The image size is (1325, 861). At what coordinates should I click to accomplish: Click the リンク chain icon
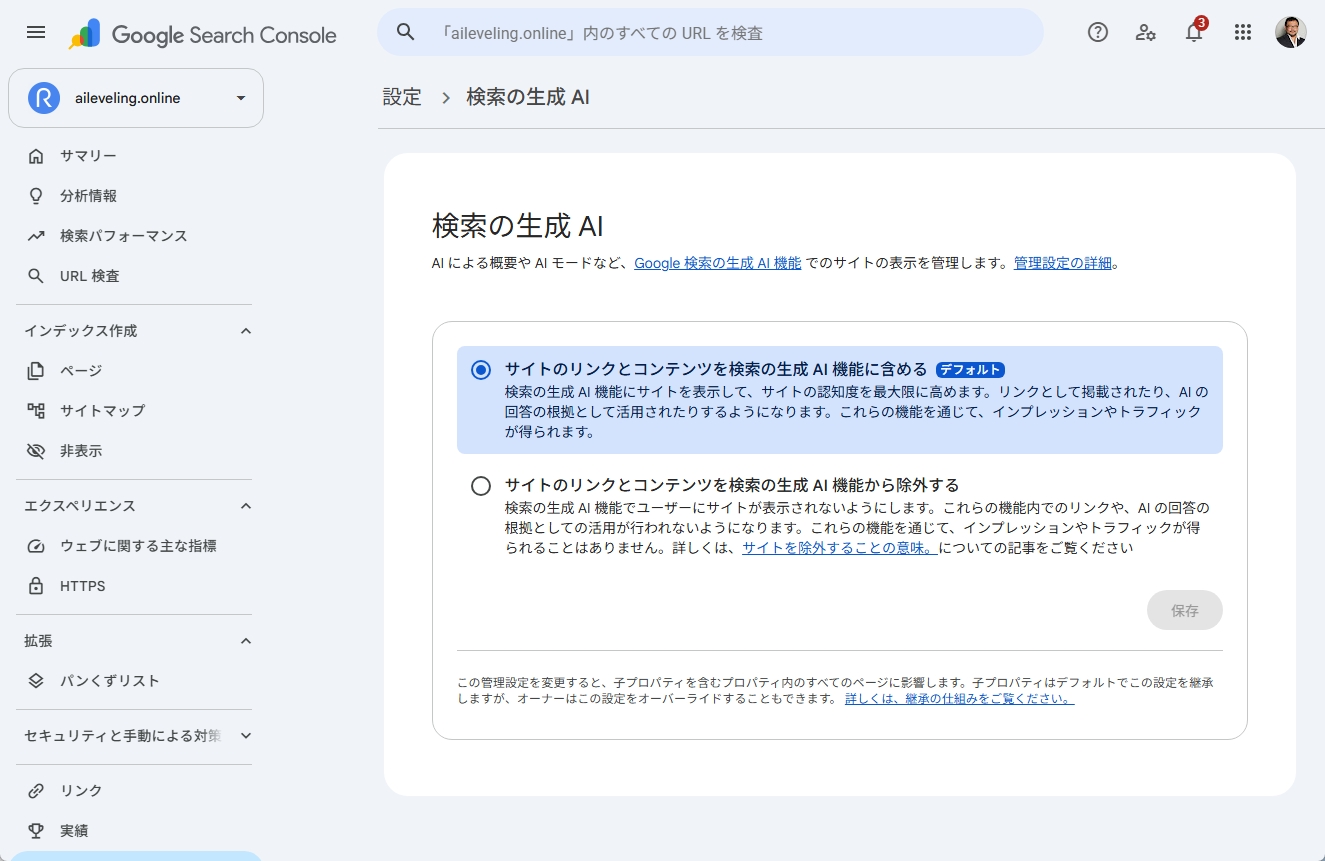pos(36,791)
